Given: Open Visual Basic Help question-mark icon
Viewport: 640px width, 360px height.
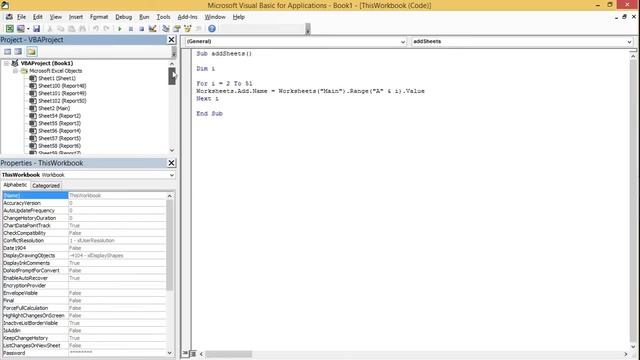Looking at the screenshot, I should (211, 29).
